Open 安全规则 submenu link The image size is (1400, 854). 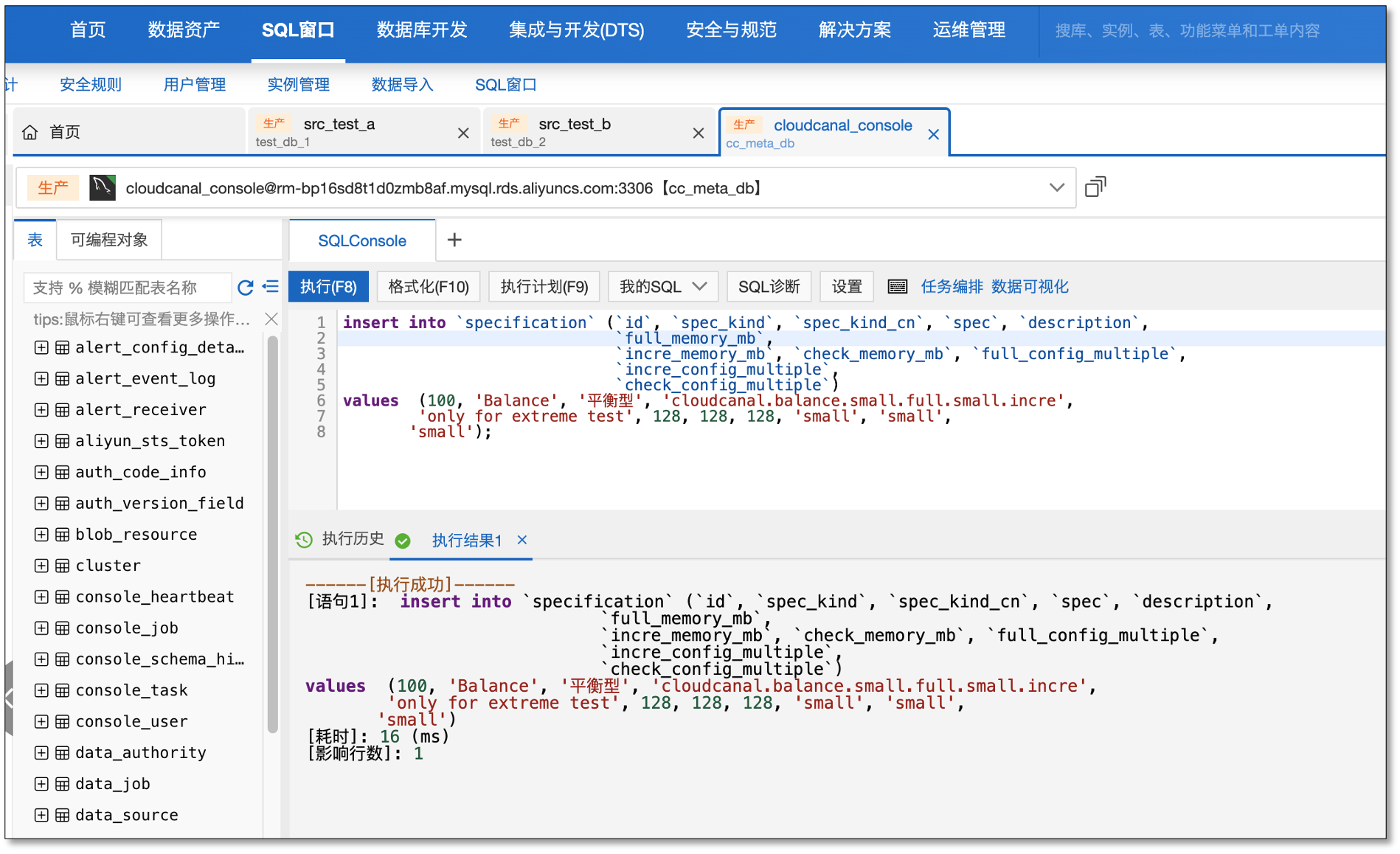click(x=91, y=85)
